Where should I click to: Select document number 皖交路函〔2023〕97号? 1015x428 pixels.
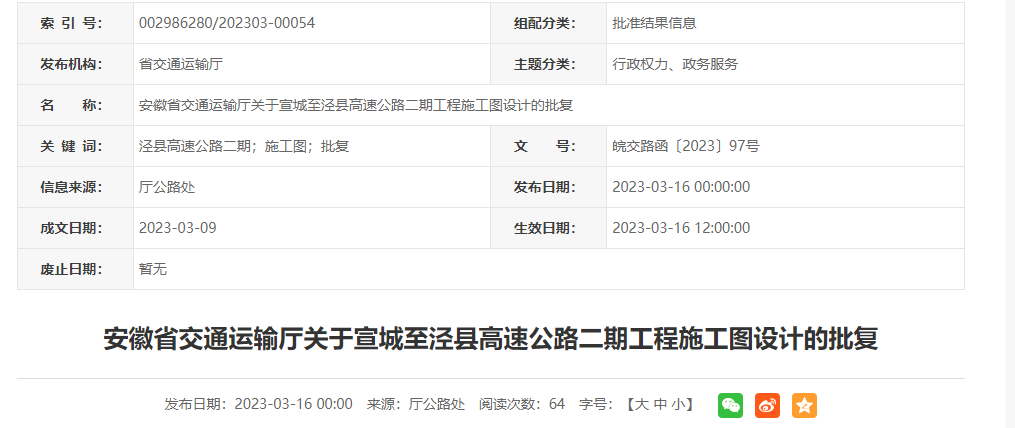click(686, 146)
